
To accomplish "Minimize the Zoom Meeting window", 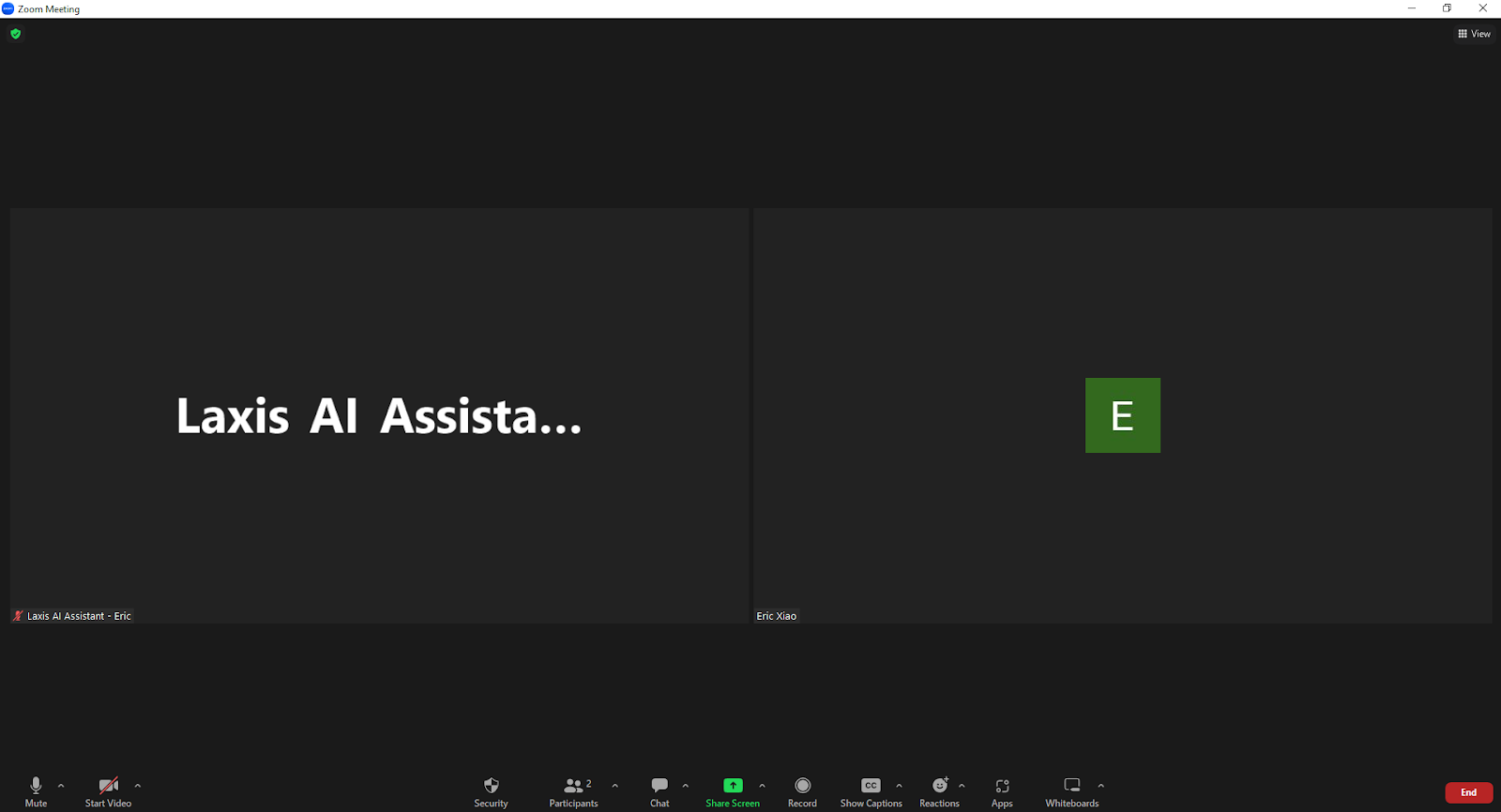I will tap(1411, 8).
